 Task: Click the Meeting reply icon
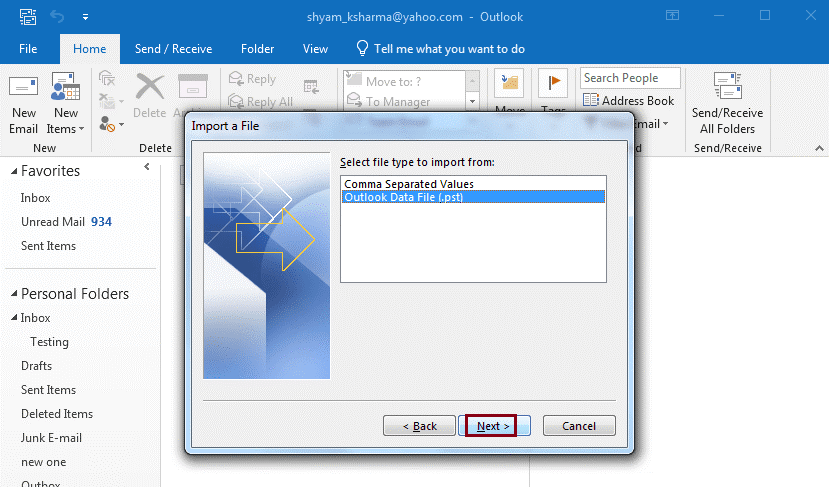click(311, 87)
